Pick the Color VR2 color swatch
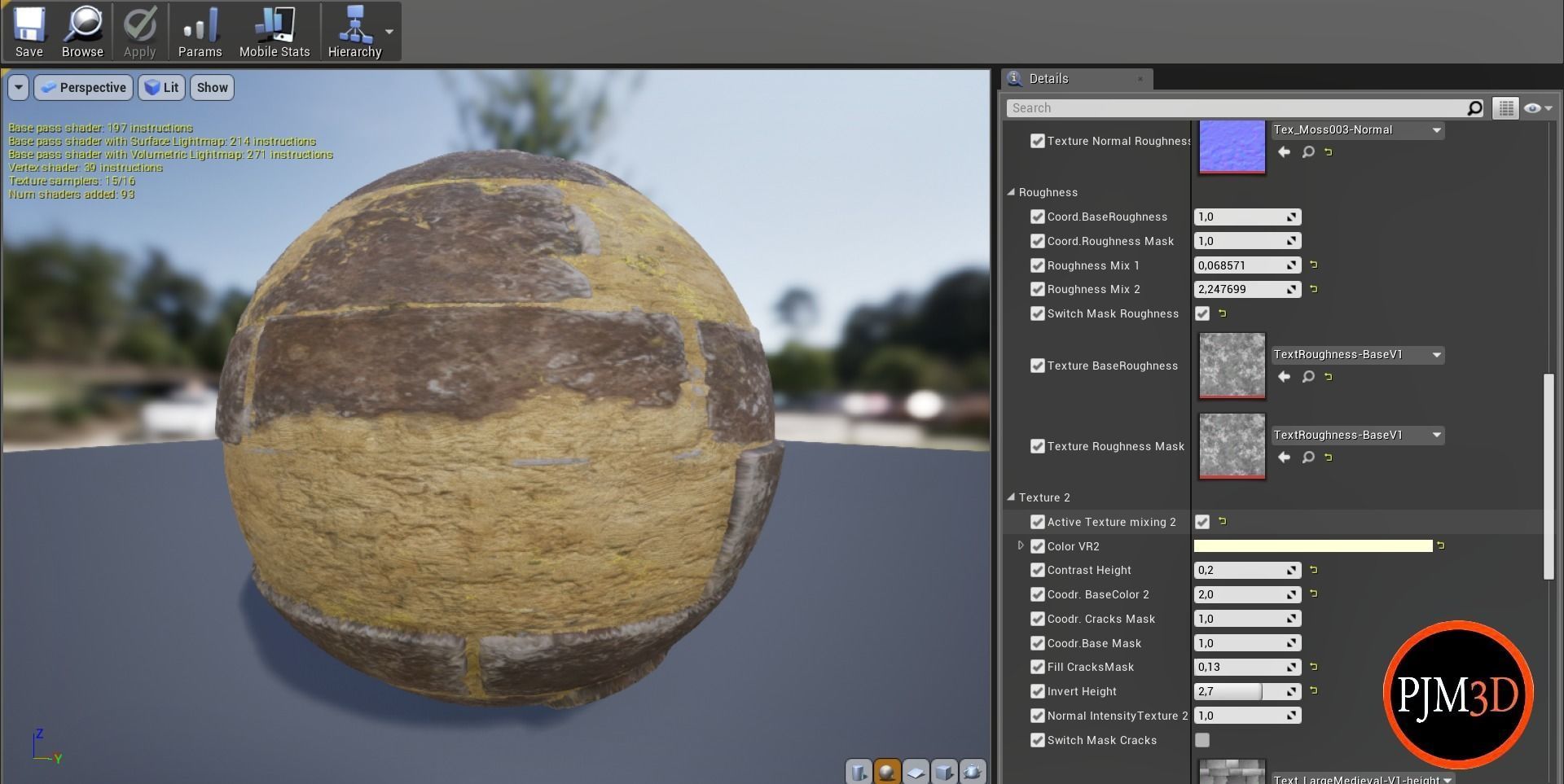 pos(1313,546)
